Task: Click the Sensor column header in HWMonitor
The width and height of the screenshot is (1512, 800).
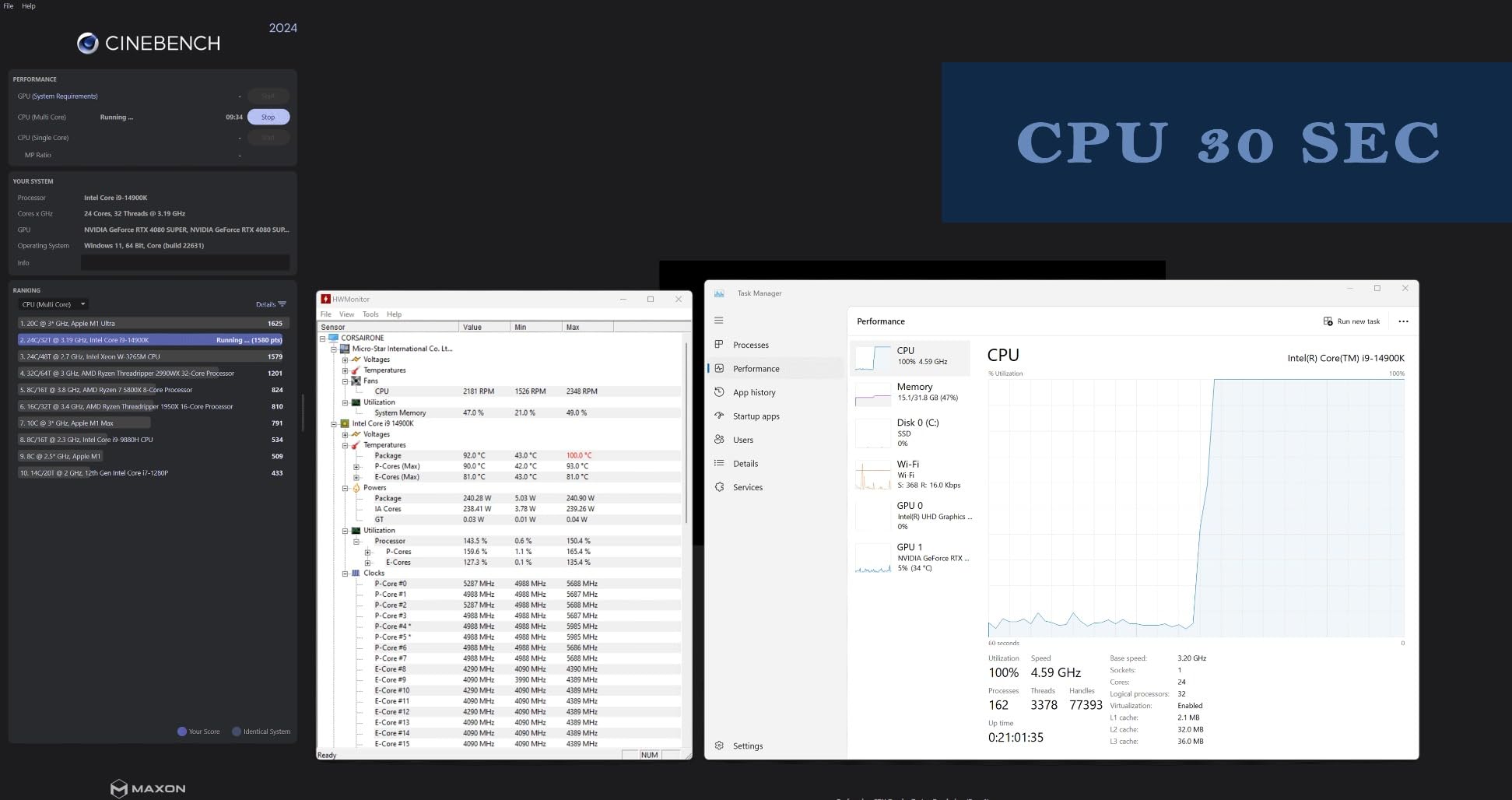Action: [x=388, y=327]
